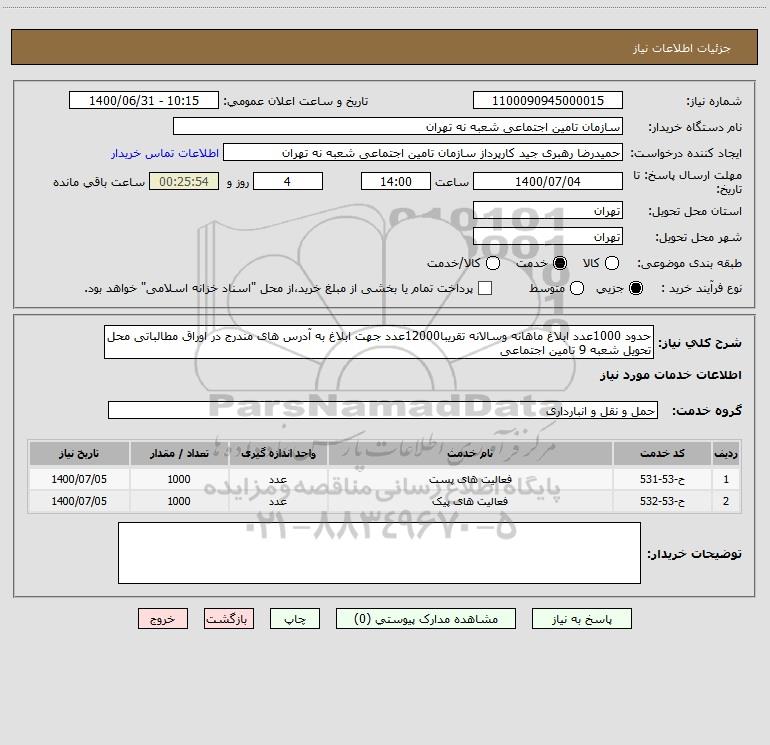The height and width of the screenshot is (745, 770).
Task: Click date 1400/07/05 in فعالیت های پیک row
Action: pos(79,501)
